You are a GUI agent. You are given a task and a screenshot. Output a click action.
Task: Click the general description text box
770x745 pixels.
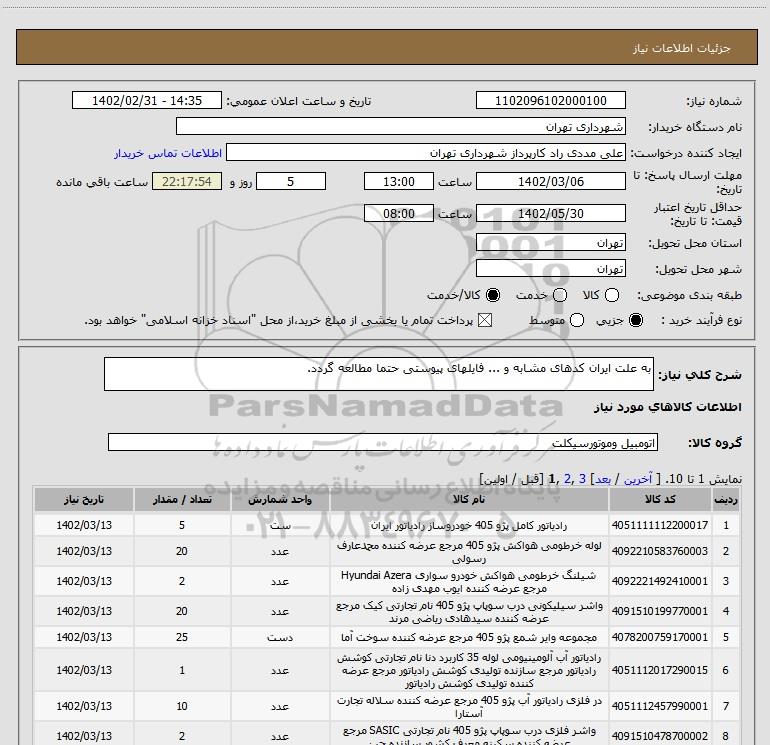coord(379,374)
